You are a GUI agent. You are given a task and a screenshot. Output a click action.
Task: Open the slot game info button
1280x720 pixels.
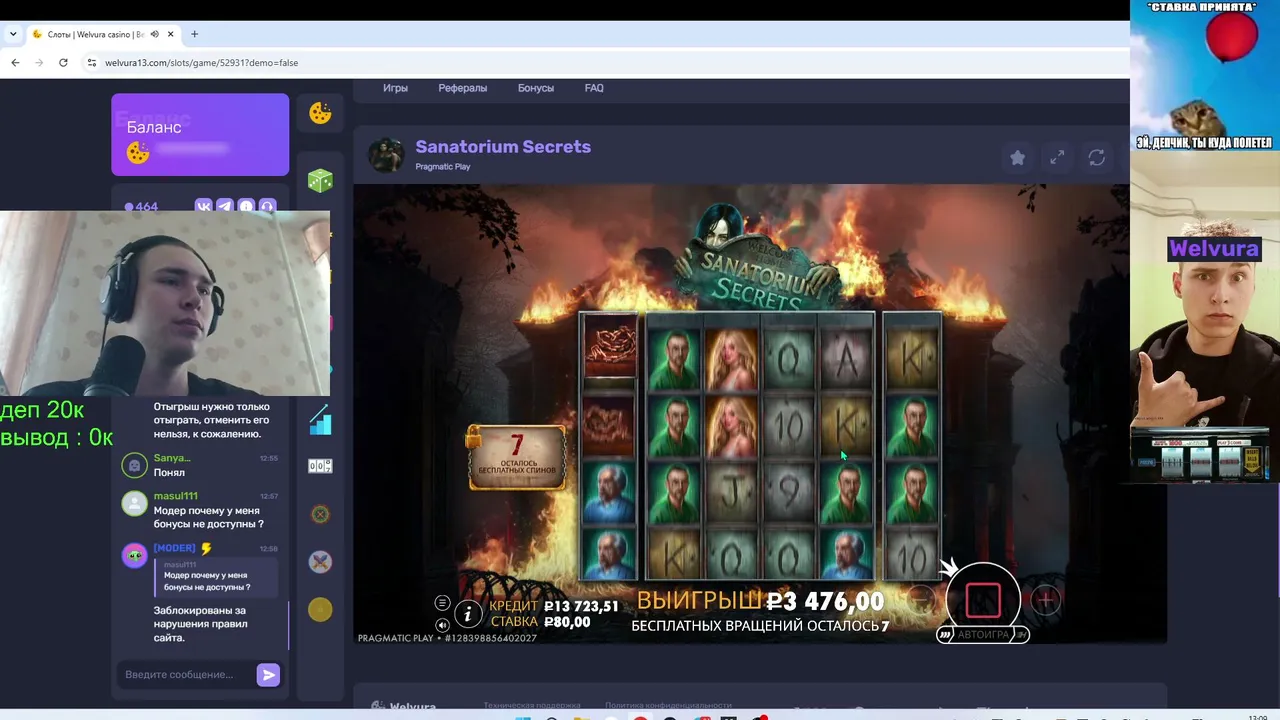click(x=468, y=614)
